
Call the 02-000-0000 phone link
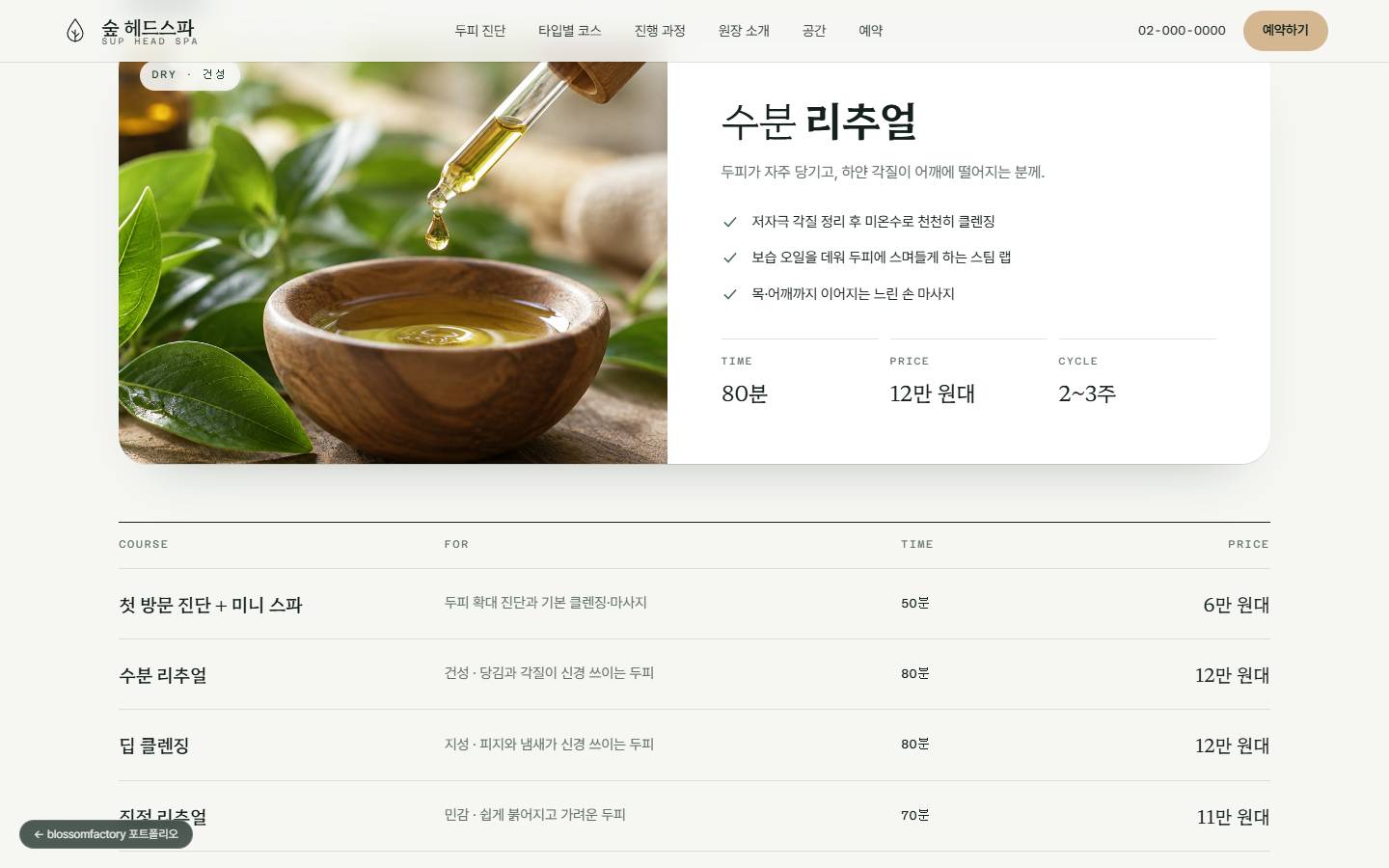1182,31
